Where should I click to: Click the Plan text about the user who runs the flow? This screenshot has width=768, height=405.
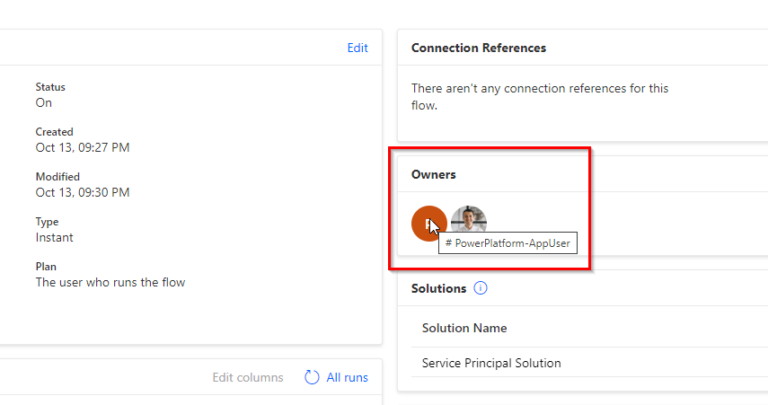tap(110, 282)
